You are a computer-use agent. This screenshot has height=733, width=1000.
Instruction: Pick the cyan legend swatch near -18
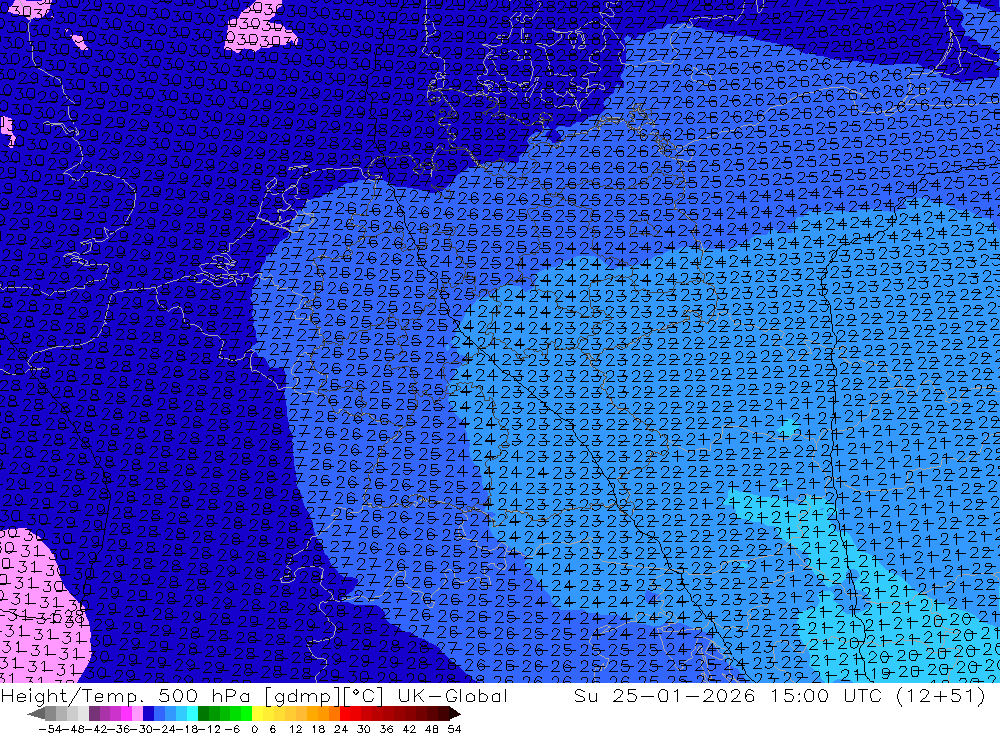pyautogui.click(x=192, y=714)
